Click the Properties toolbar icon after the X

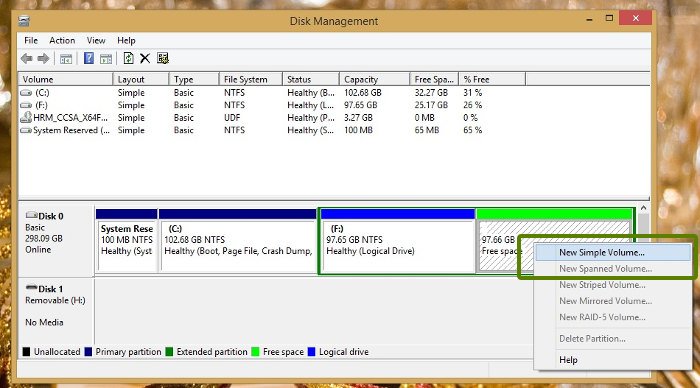[163, 58]
